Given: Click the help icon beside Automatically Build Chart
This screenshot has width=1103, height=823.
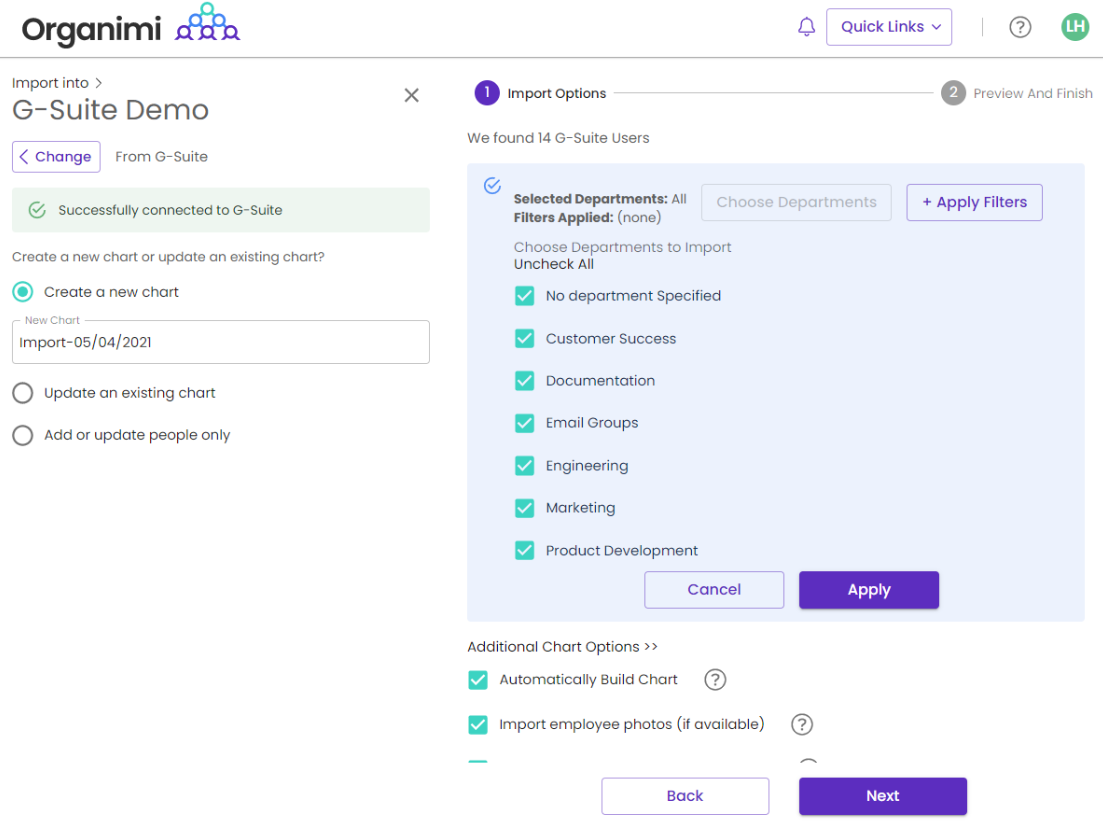Looking at the screenshot, I should pos(715,680).
